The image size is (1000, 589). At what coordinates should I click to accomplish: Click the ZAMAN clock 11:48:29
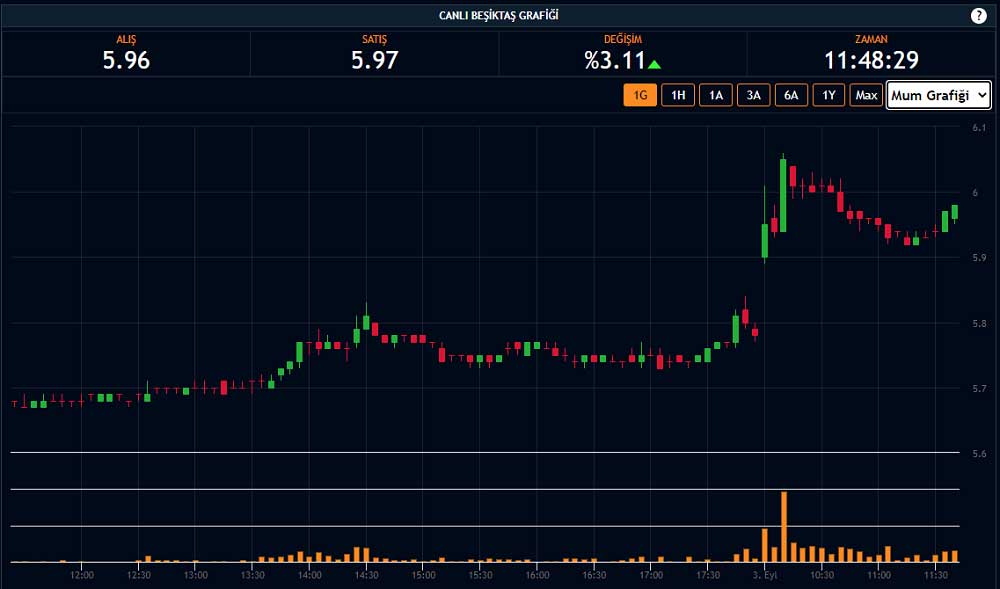tap(871, 61)
